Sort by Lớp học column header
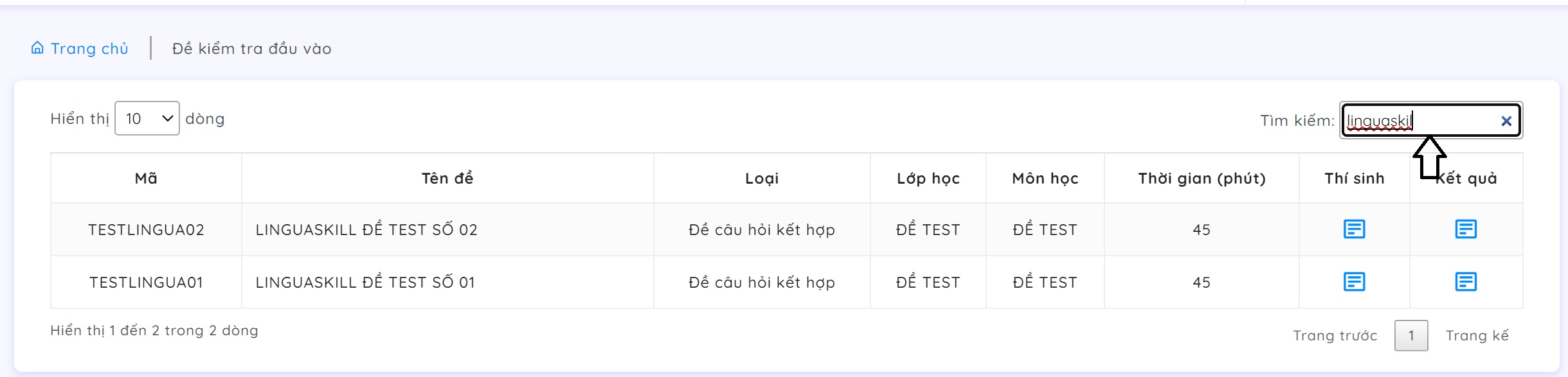This screenshot has width=1568, height=377. (928, 179)
